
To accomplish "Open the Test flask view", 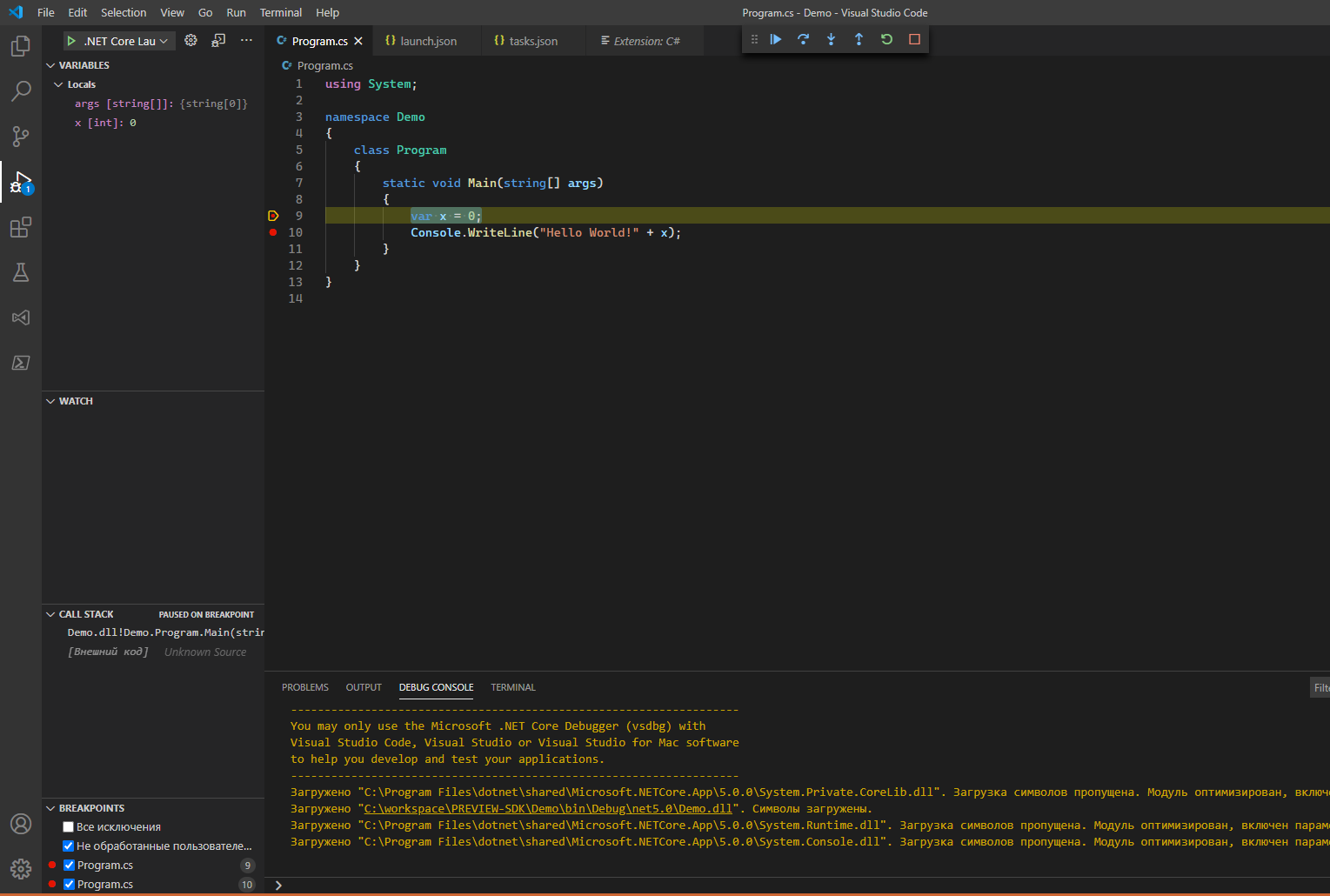I will click(x=21, y=272).
